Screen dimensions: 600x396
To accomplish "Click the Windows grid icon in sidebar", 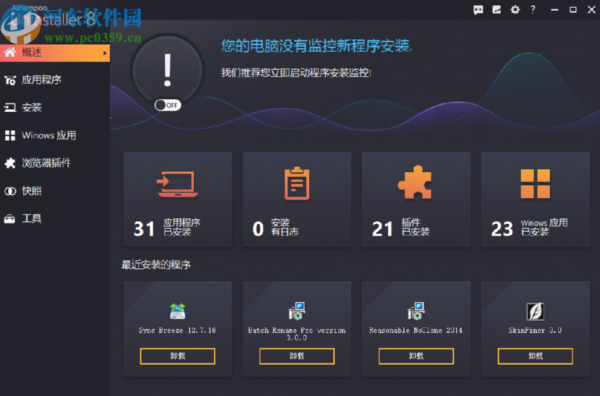I will click(x=10, y=135).
